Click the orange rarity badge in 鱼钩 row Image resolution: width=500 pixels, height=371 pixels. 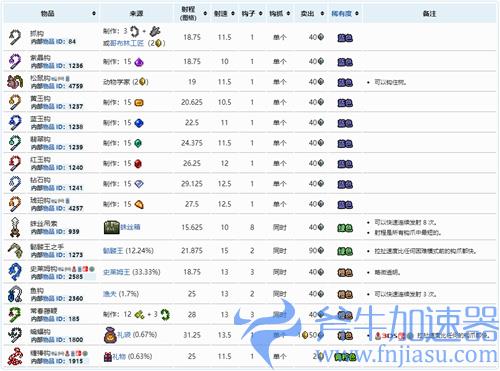pos(345,294)
